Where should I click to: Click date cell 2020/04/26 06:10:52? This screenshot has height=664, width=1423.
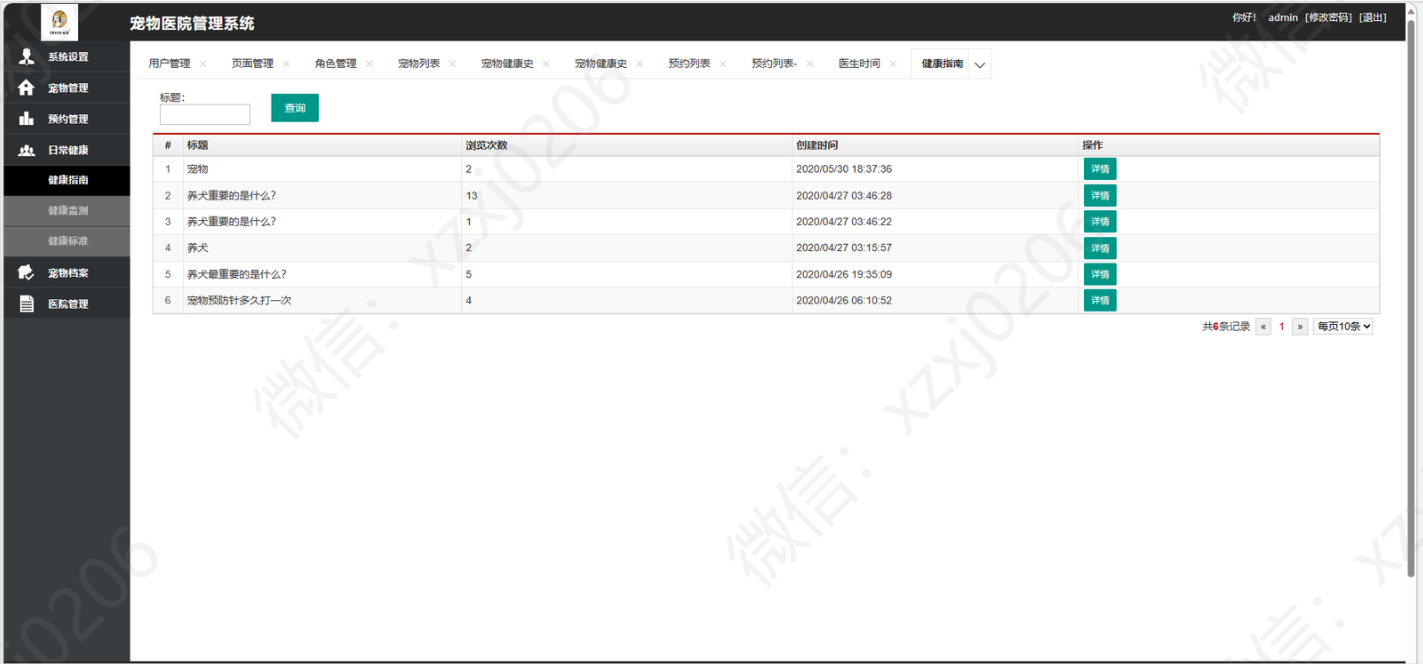[844, 300]
